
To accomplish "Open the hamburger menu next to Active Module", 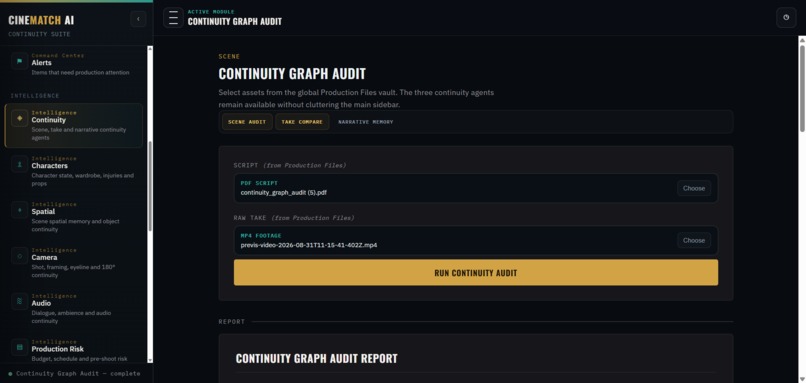I will pos(173,17).
